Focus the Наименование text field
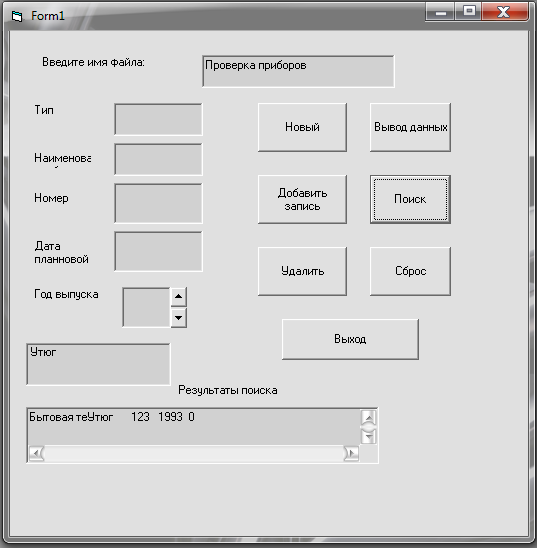Screen dimensions: 537x548 (158, 159)
